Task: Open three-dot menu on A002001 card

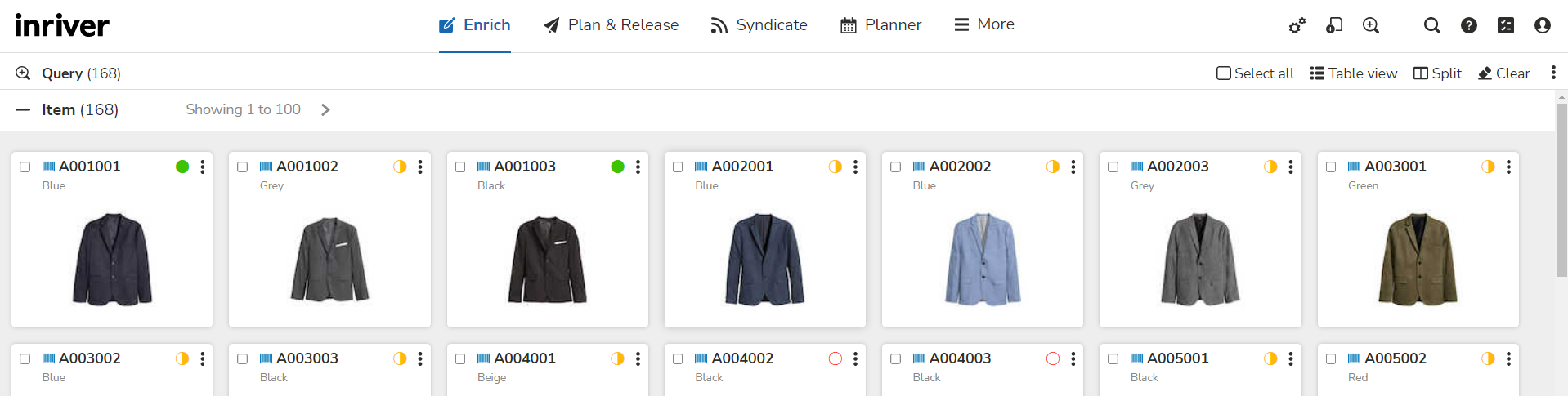Action: pyautogui.click(x=855, y=167)
